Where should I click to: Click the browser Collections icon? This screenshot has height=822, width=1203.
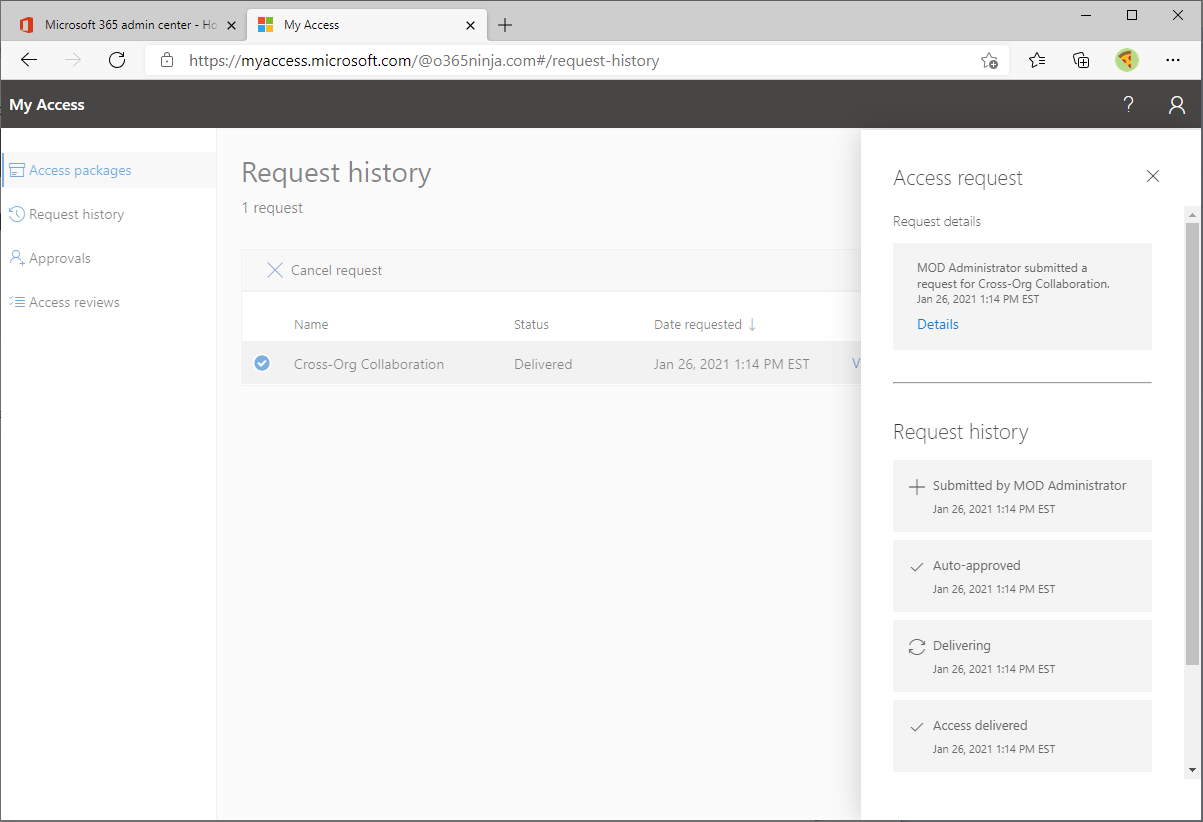click(1081, 60)
